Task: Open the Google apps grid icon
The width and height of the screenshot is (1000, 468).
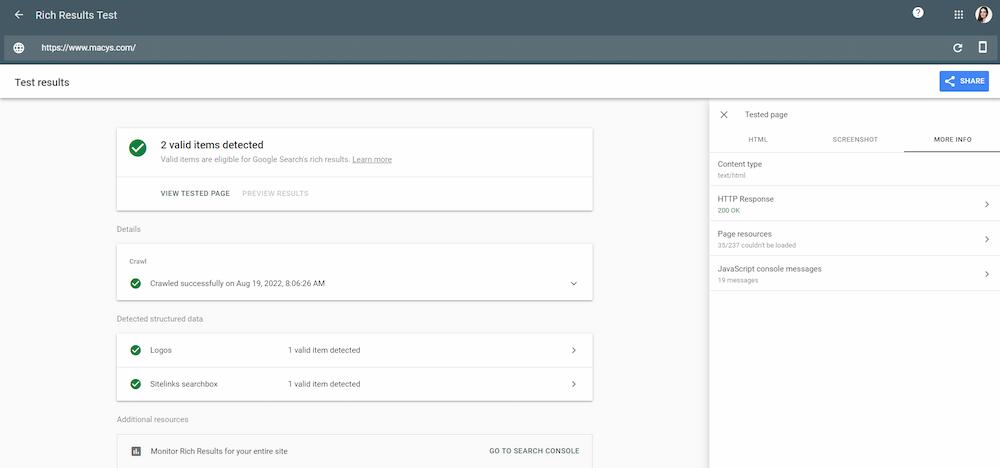Action: coord(959,15)
